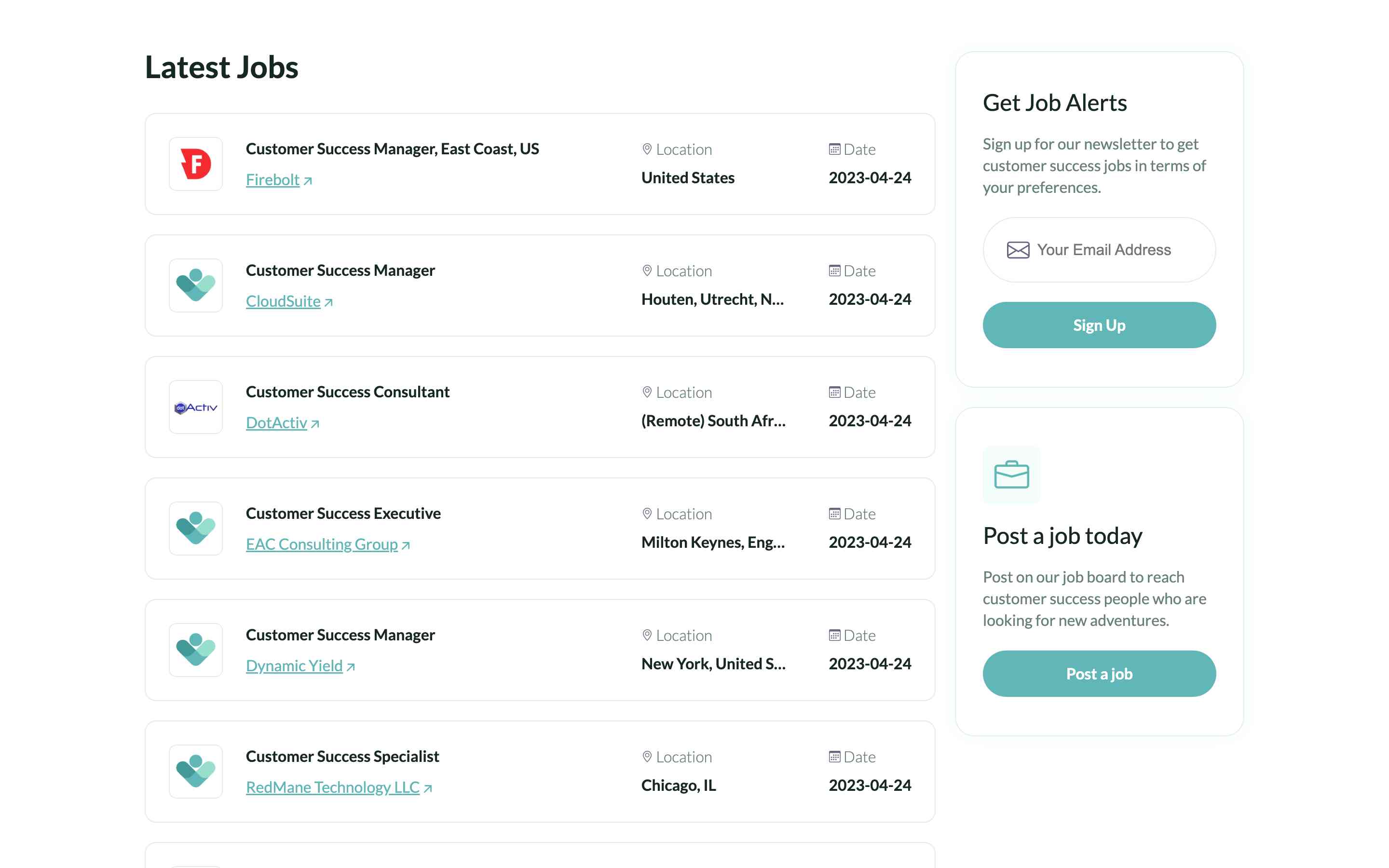Screen dimensions: 1389x868
Task: Select the Customer Success Specialist job card
Action: (x=342, y=756)
